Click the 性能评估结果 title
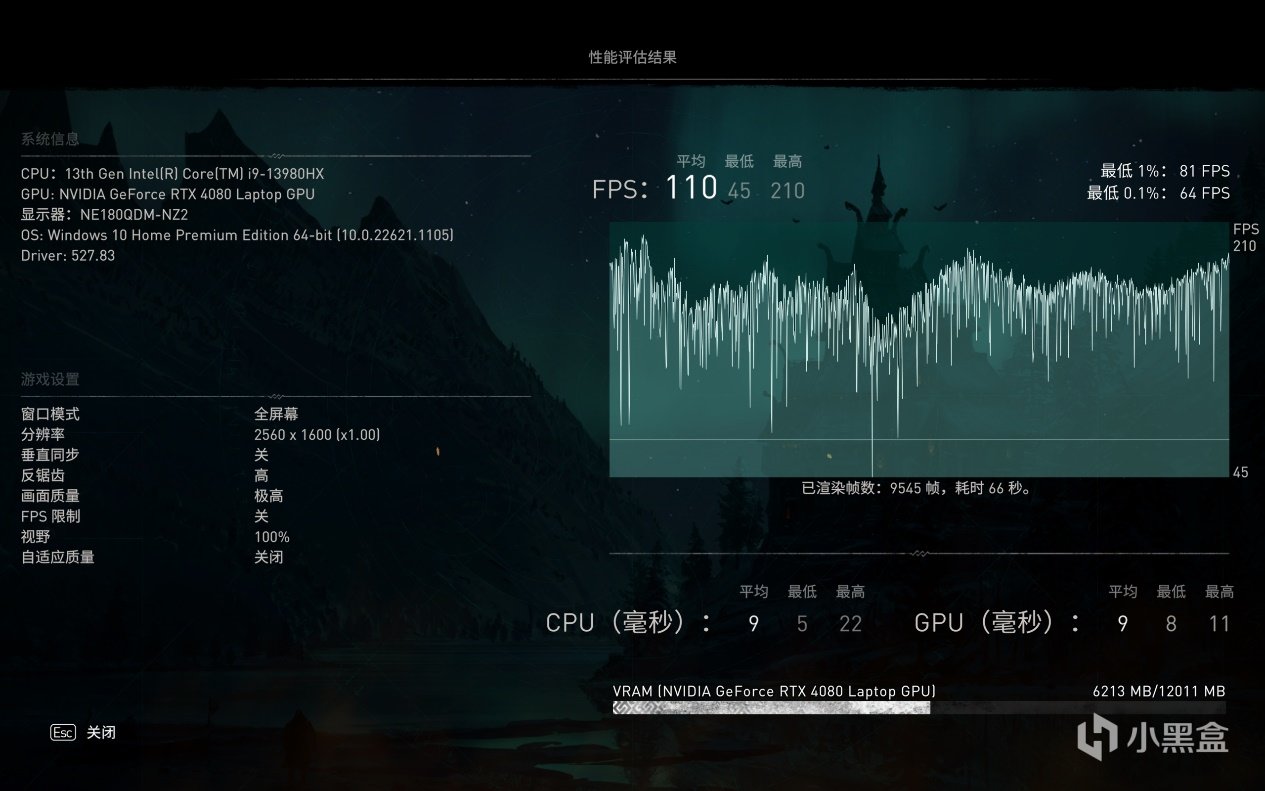1265x791 pixels. point(632,57)
